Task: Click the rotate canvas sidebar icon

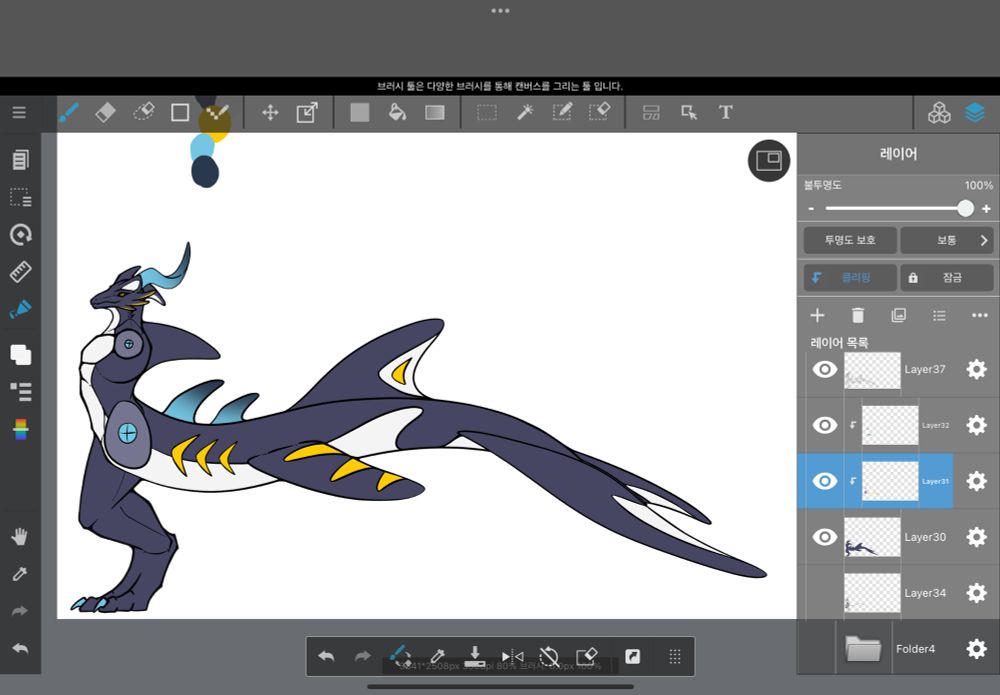Action: (20, 235)
